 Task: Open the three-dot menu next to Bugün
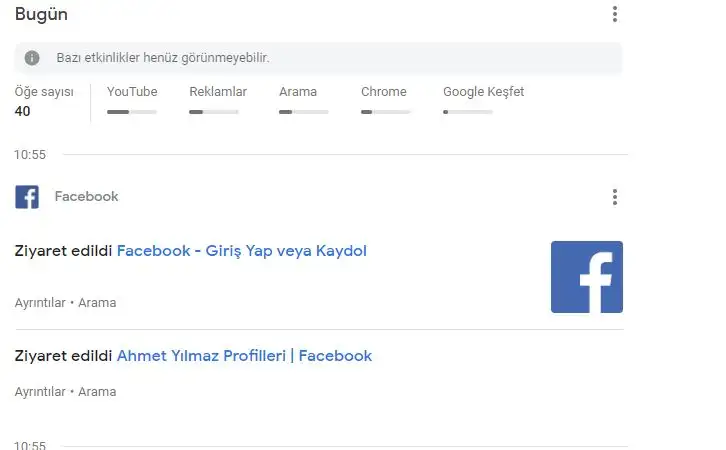614,14
